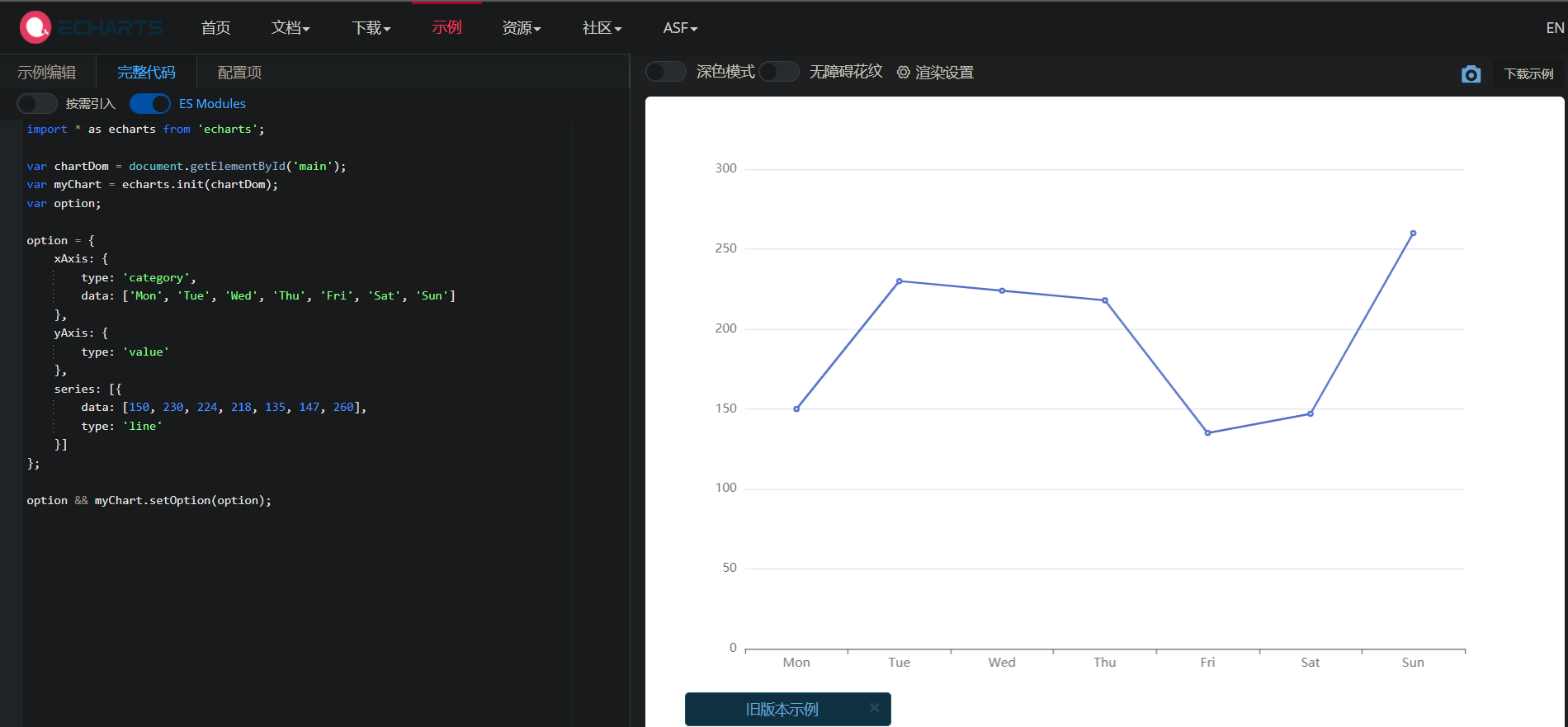
Task: Click the Tue data point on chart
Action: (x=900, y=281)
